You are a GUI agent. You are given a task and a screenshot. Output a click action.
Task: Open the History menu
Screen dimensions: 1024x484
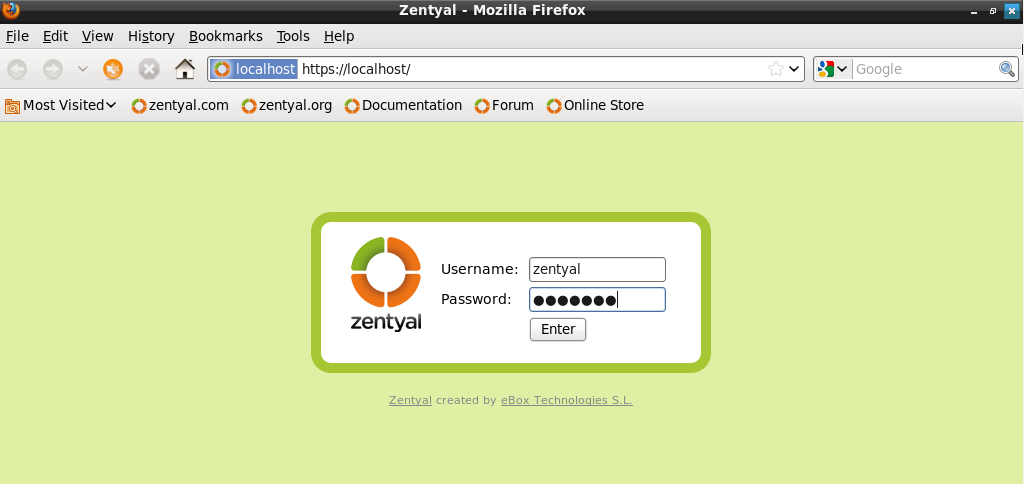tap(151, 36)
